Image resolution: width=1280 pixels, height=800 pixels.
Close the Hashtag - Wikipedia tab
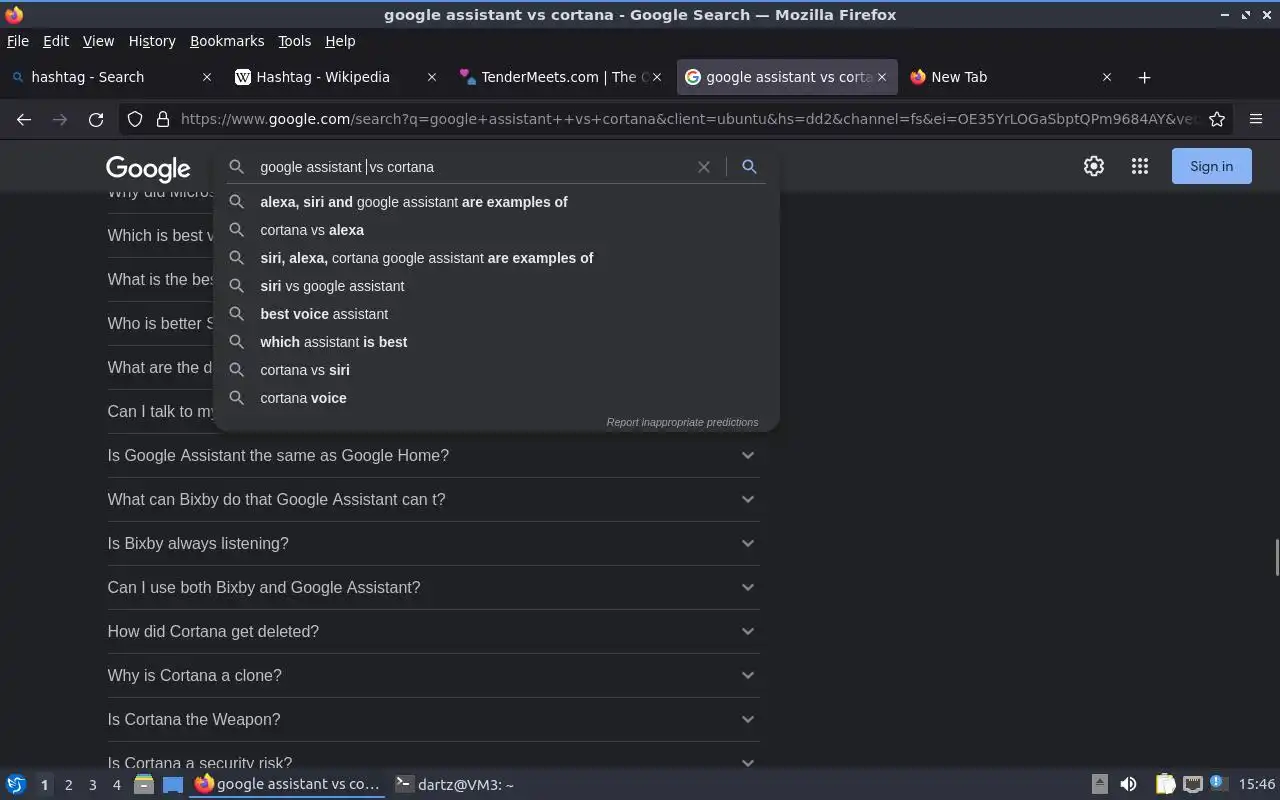(432, 77)
